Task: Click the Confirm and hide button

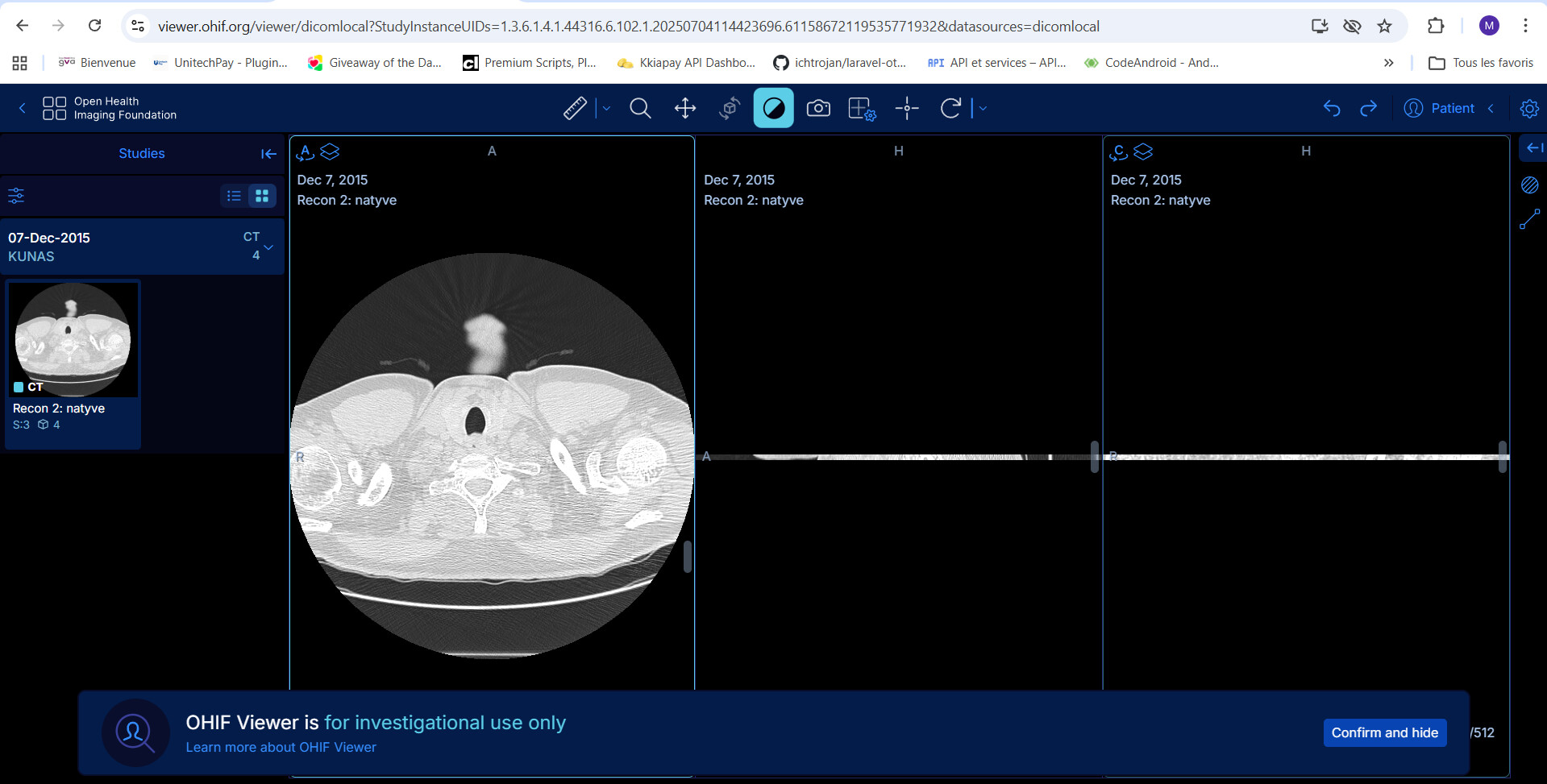Action: pyautogui.click(x=1384, y=732)
